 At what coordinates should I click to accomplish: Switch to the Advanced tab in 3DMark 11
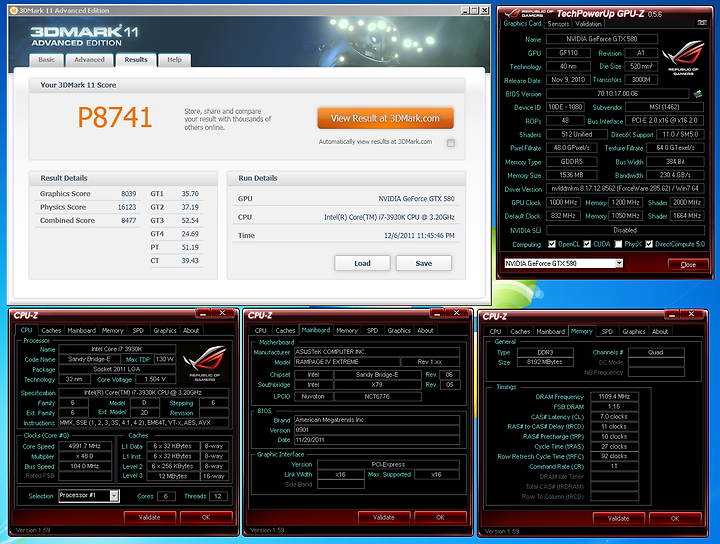pos(90,60)
